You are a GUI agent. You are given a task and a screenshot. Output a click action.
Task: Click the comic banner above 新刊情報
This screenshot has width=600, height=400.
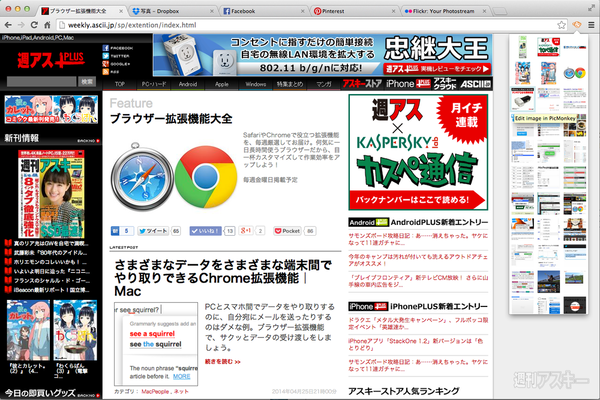tap(51, 109)
